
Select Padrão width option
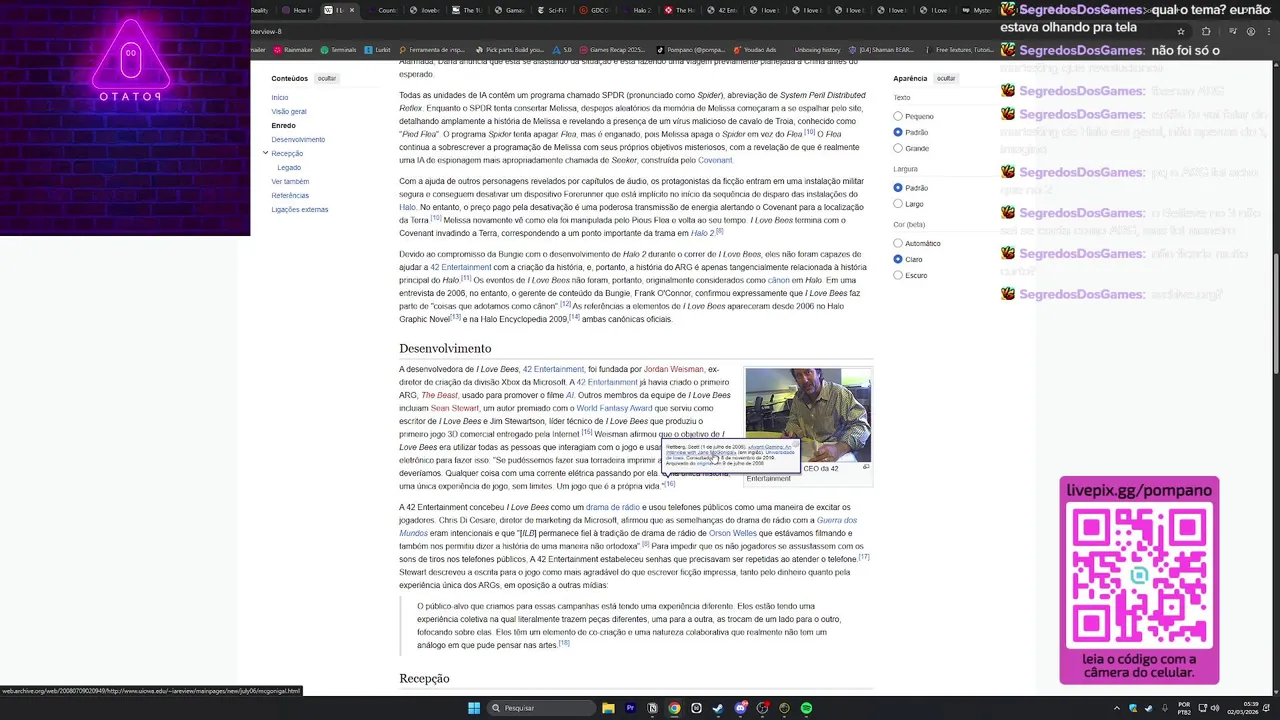[x=898, y=188]
